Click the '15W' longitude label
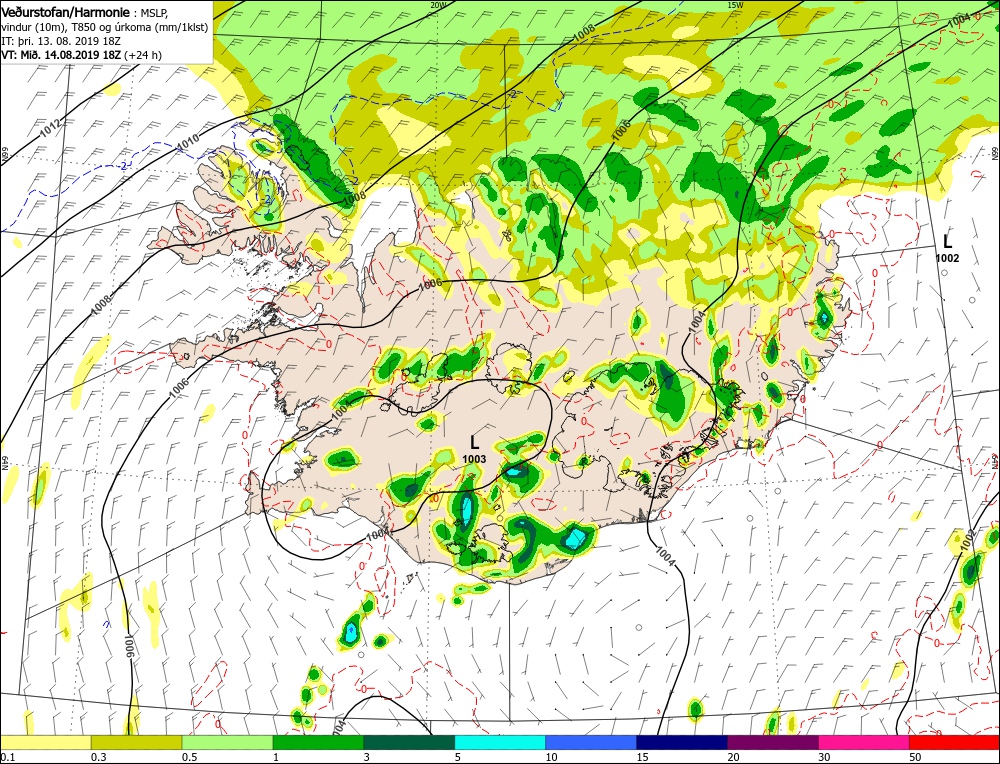 [x=735, y=5]
